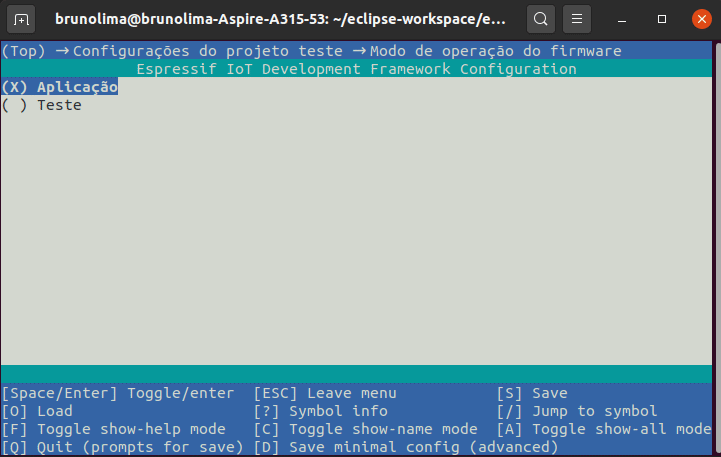Click the Espressif IoT Development Framework Configuration title
Viewport: 721px width, 457px height.
[356, 69]
